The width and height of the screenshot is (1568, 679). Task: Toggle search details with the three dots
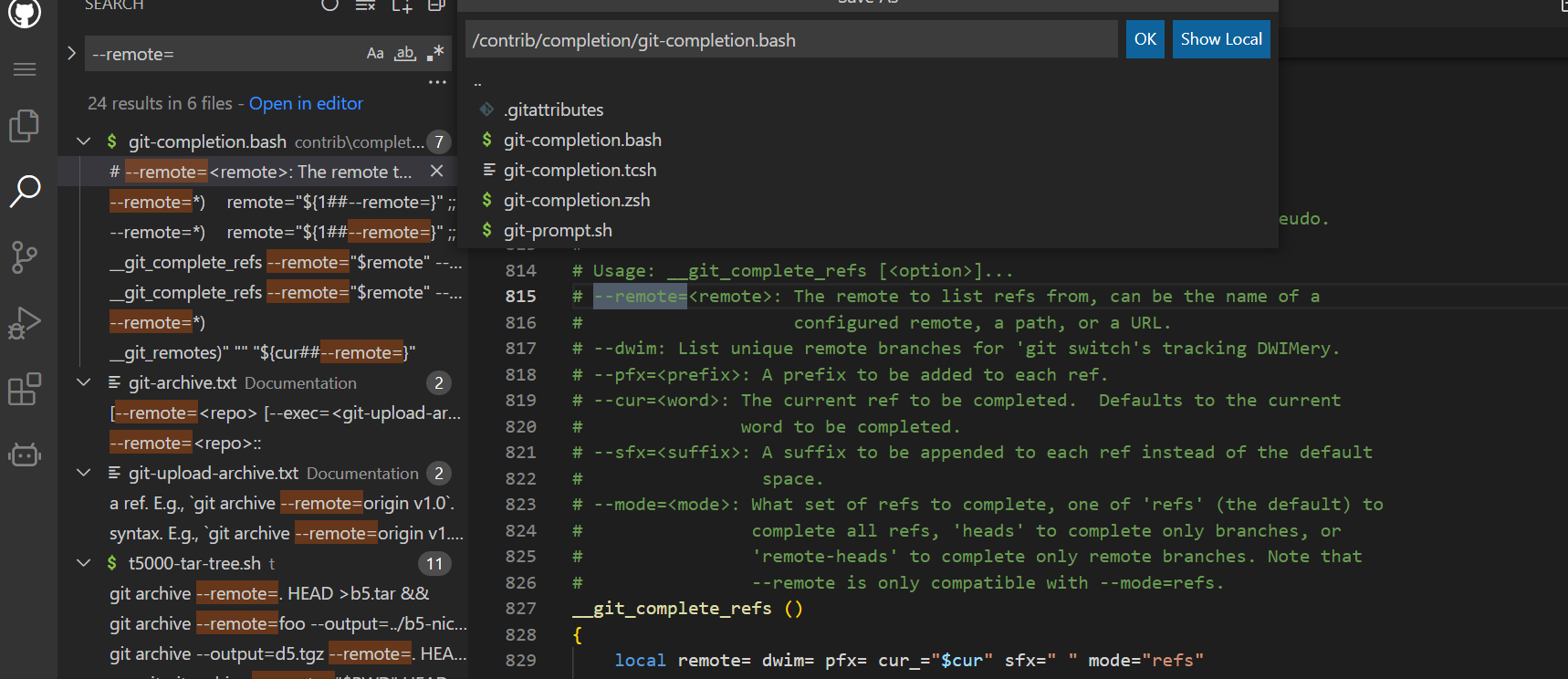point(438,82)
